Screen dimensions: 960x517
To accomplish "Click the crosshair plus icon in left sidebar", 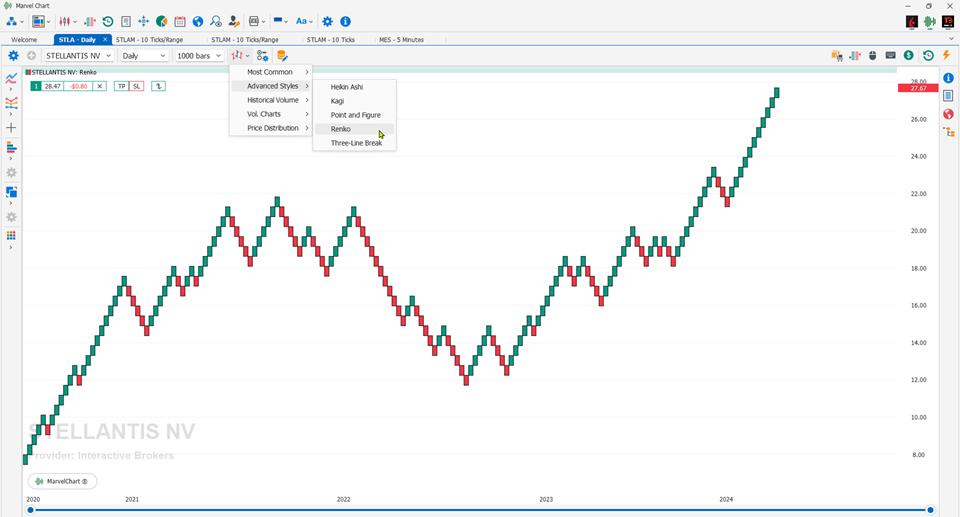I will (x=11, y=128).
